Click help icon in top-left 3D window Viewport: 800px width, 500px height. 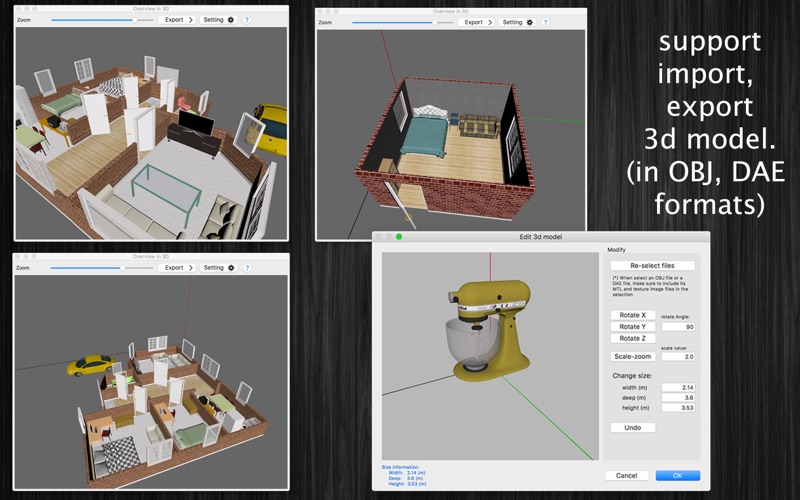coord(247,20)
